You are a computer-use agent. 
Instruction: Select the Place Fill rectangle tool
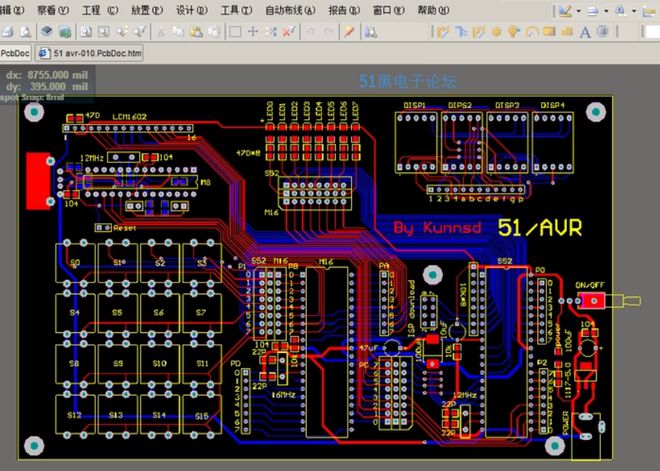tap(549, 31)
